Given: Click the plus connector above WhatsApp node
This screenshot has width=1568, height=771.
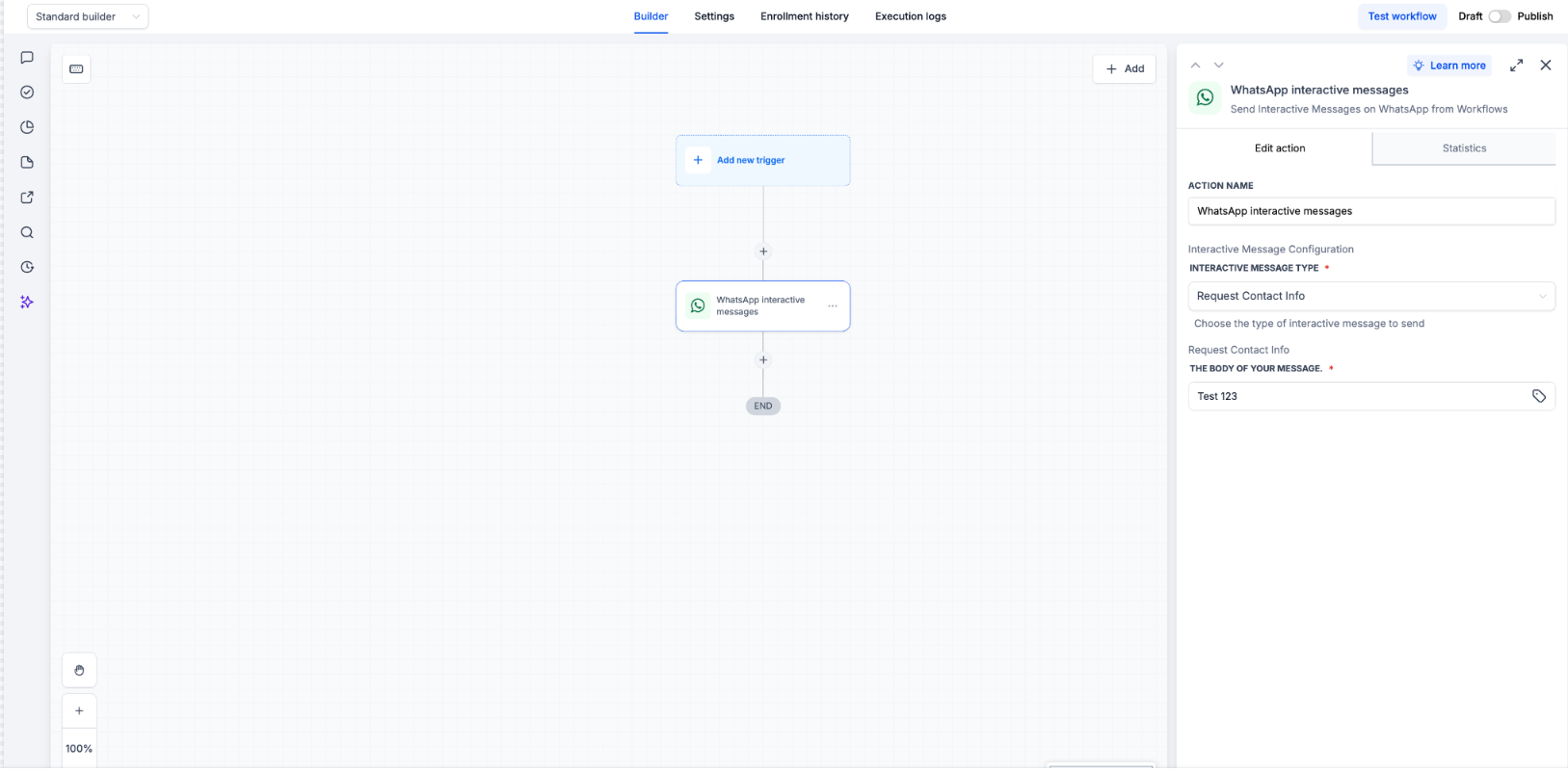Looking at the screenshot, I should point(763,252).
